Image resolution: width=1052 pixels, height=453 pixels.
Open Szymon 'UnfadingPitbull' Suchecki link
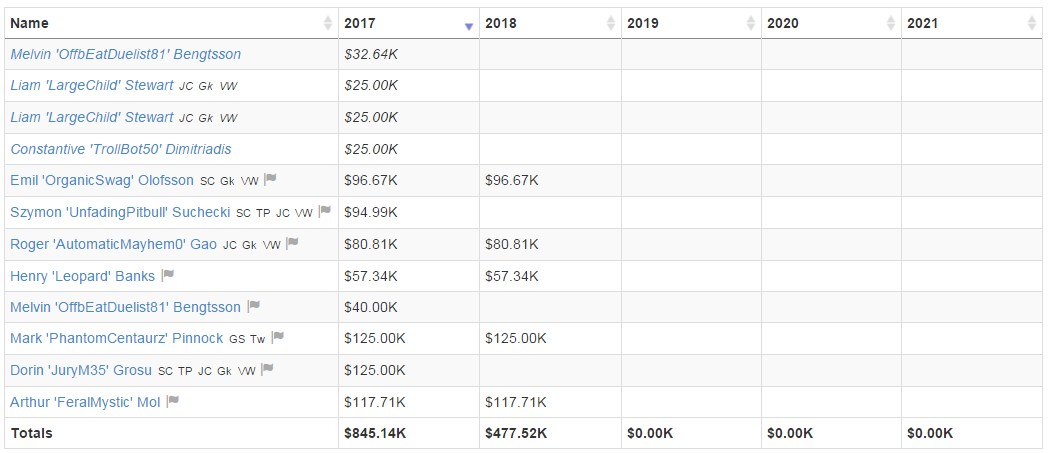120,212
